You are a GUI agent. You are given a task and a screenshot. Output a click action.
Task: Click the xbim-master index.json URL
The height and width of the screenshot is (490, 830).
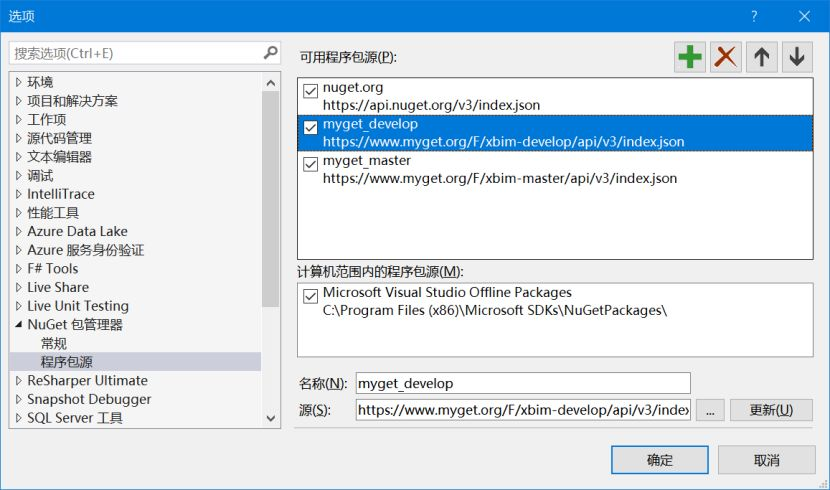pos(500,178)
